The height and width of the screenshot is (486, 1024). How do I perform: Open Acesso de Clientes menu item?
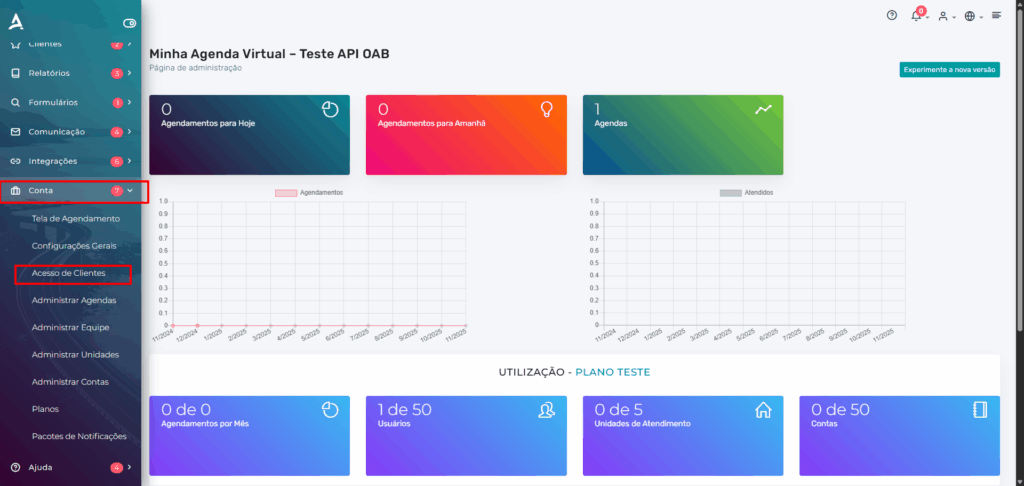(x=68, y=273)
